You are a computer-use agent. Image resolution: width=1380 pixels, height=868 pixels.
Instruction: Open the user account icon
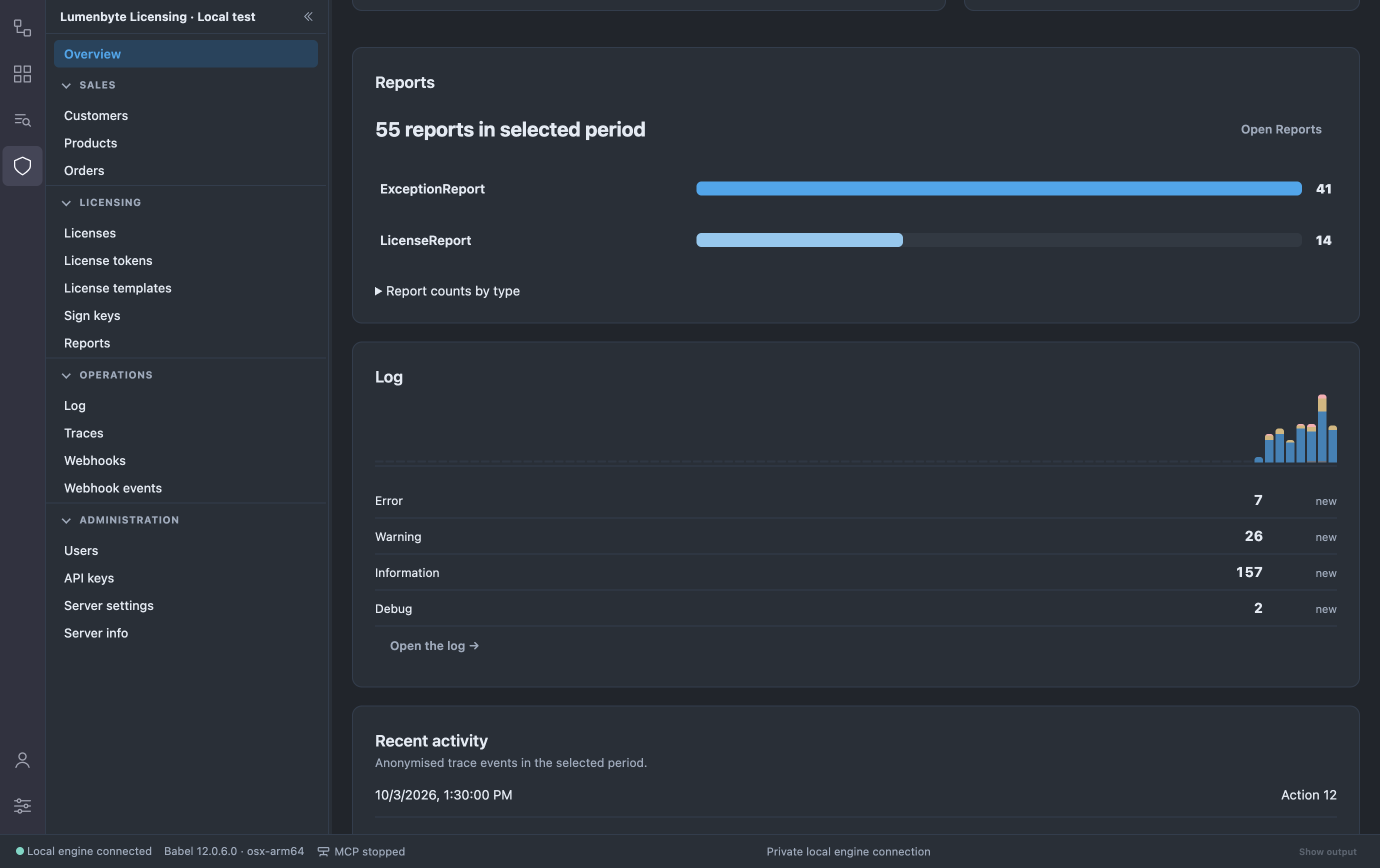[22, 760]
